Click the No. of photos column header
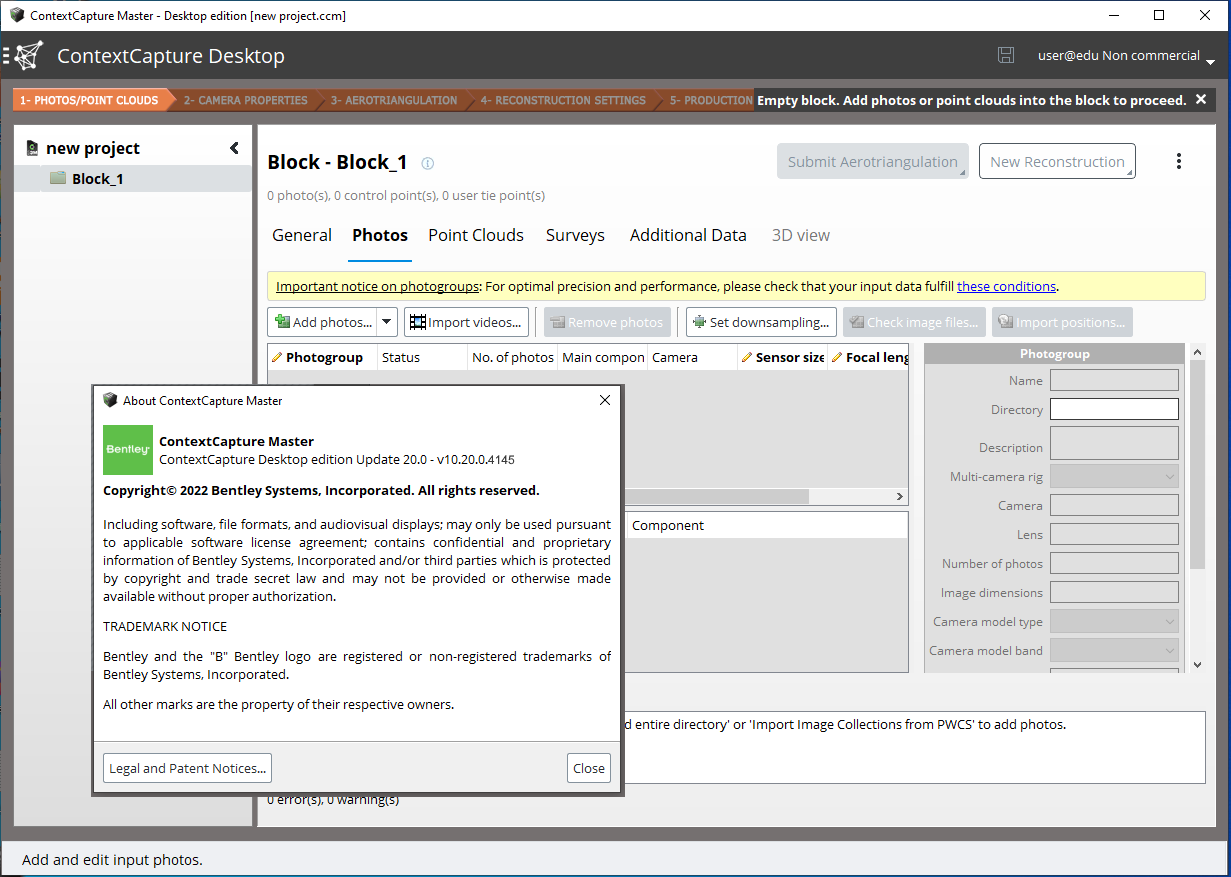This screenshot has height=877, width=1231. [x=512, y=357]
